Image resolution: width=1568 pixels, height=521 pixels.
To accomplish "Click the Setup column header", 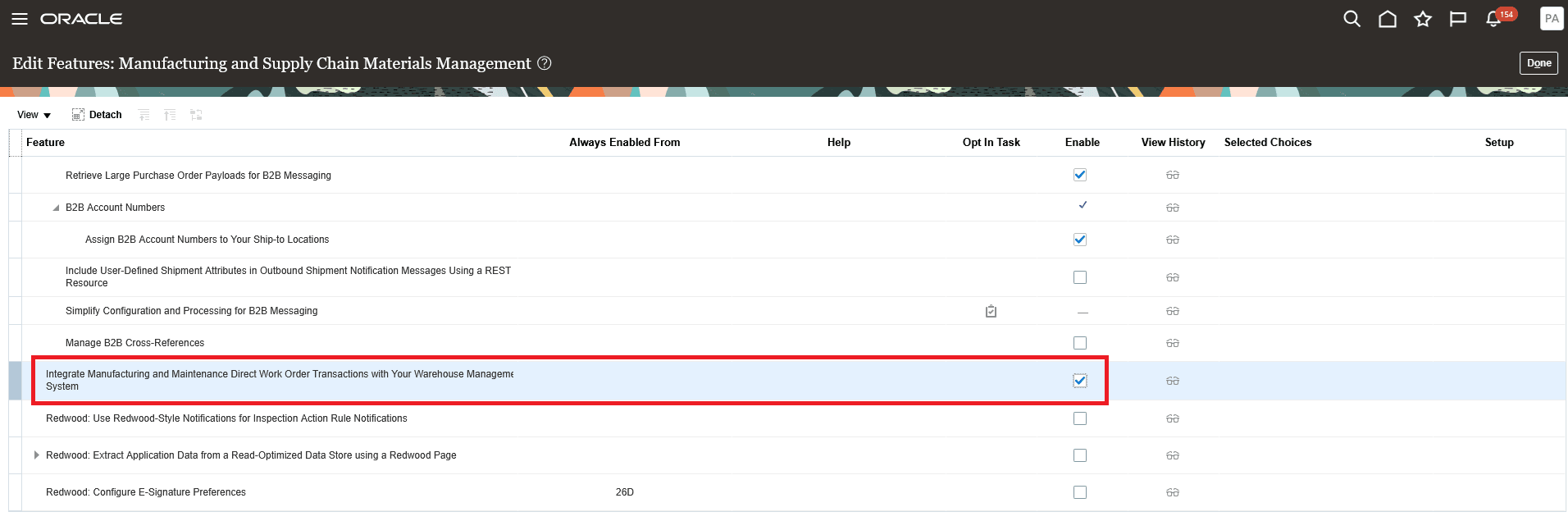I will tap(1499, 142).
